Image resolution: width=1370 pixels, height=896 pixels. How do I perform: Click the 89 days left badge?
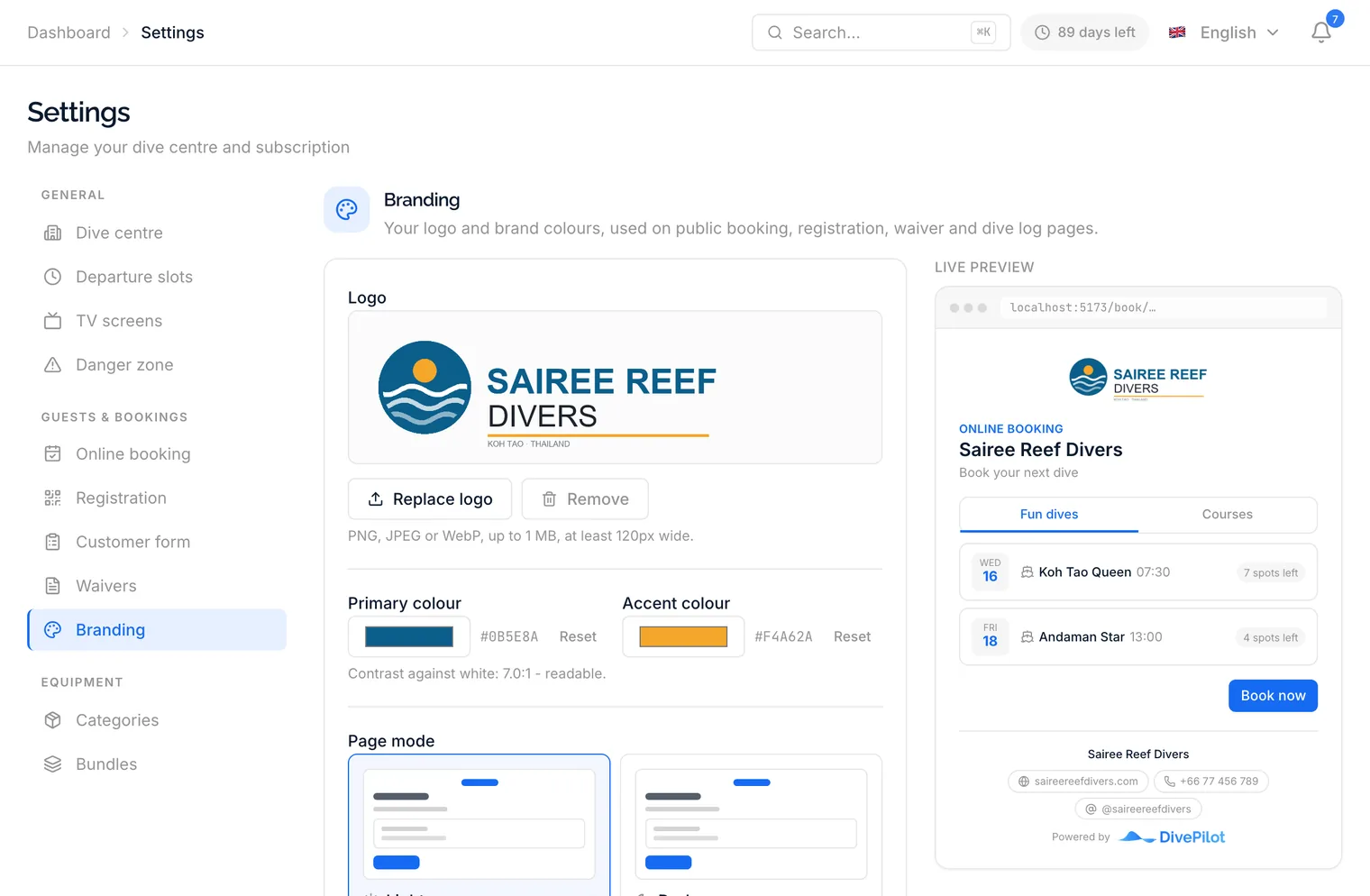click(x=1084, y=32)
